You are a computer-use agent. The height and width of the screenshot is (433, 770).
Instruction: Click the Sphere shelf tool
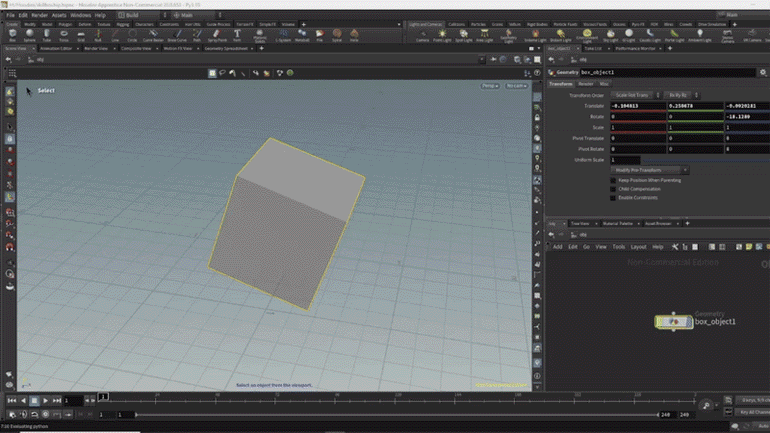tap(29, 35)
